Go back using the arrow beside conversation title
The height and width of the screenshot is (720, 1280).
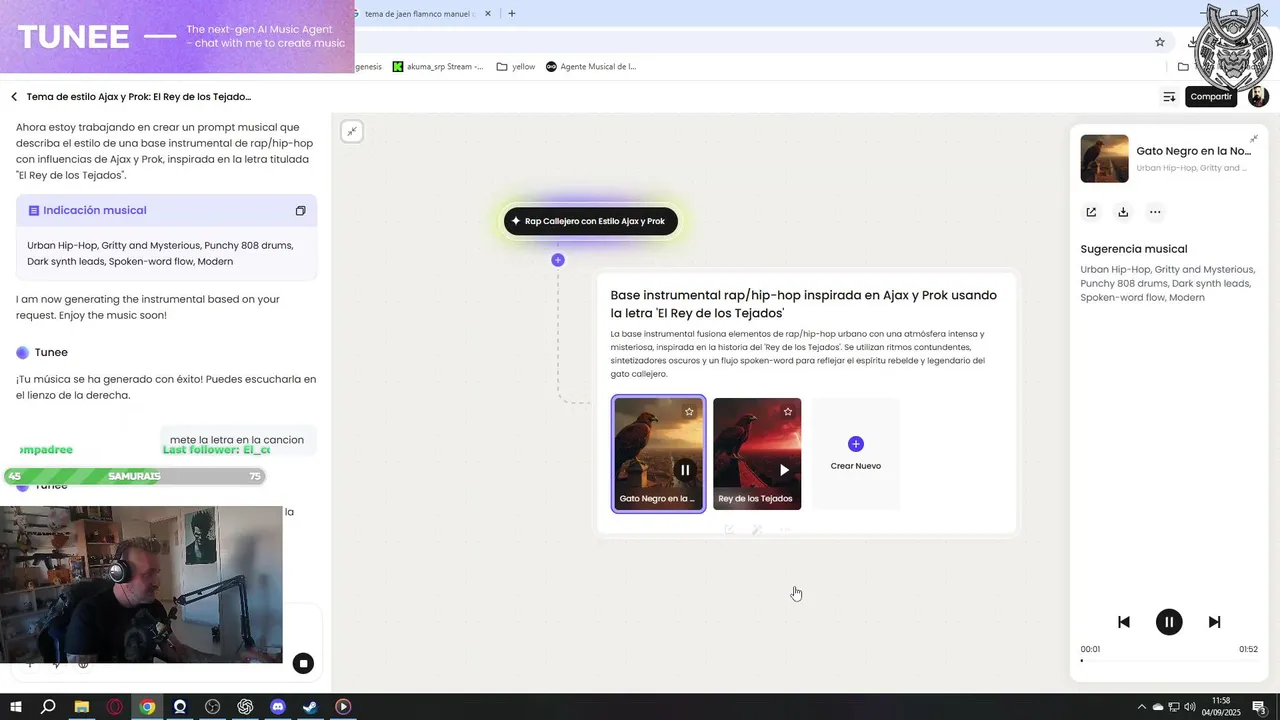coord(14,97)
